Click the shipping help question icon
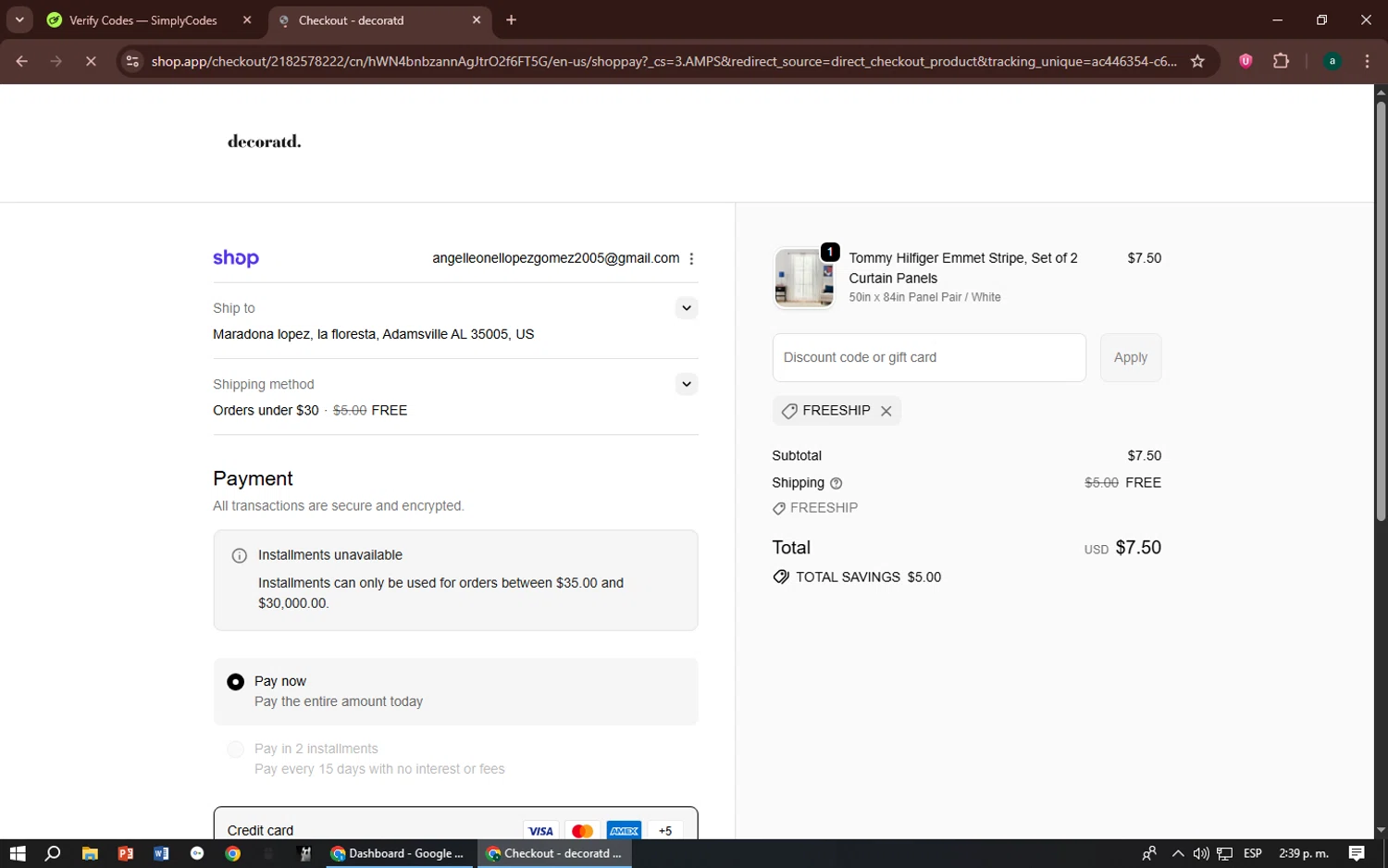Image resolution: width=1388 pixels, height=868 pixels. 837,483
